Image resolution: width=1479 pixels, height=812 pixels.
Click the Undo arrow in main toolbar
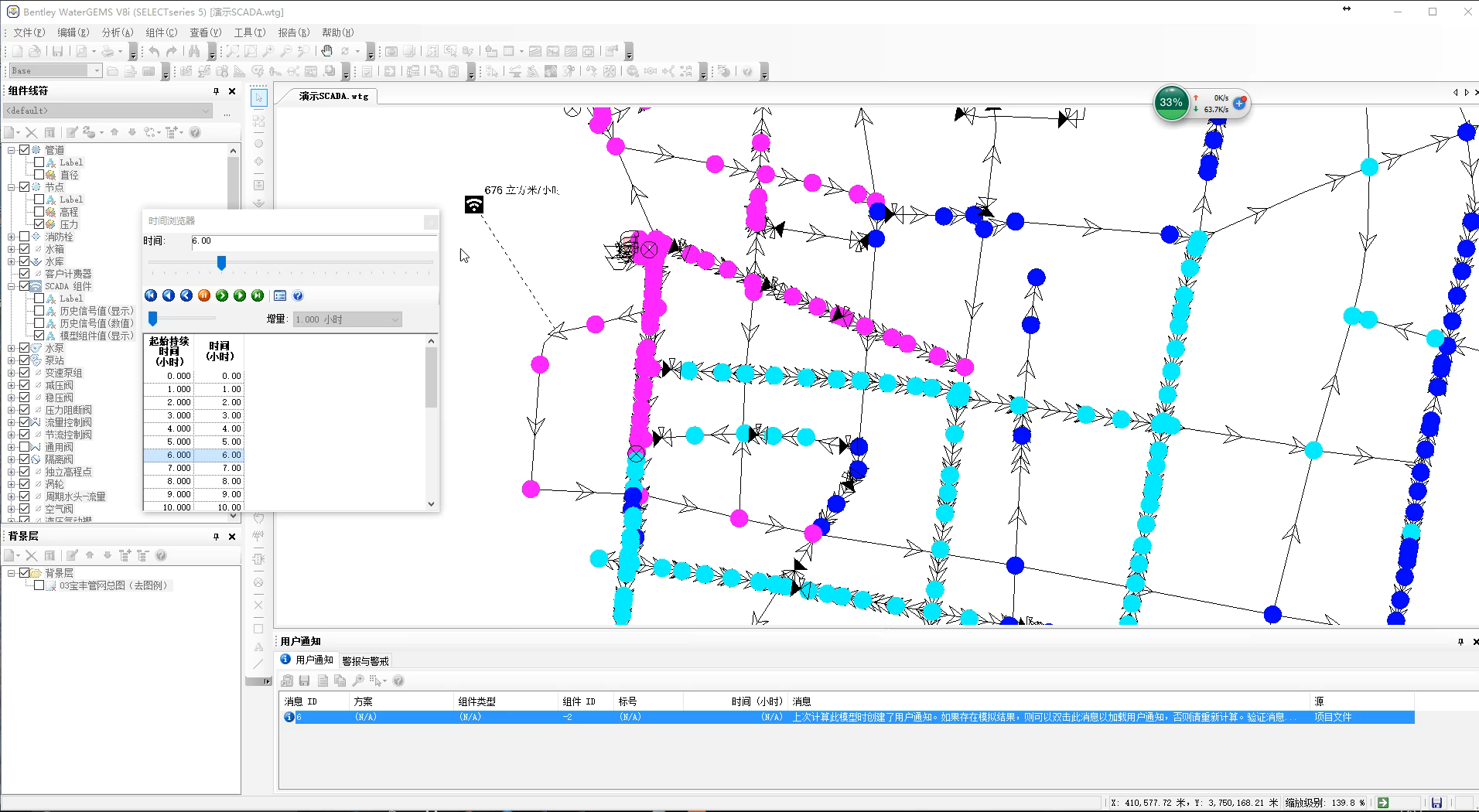point(154,51)
